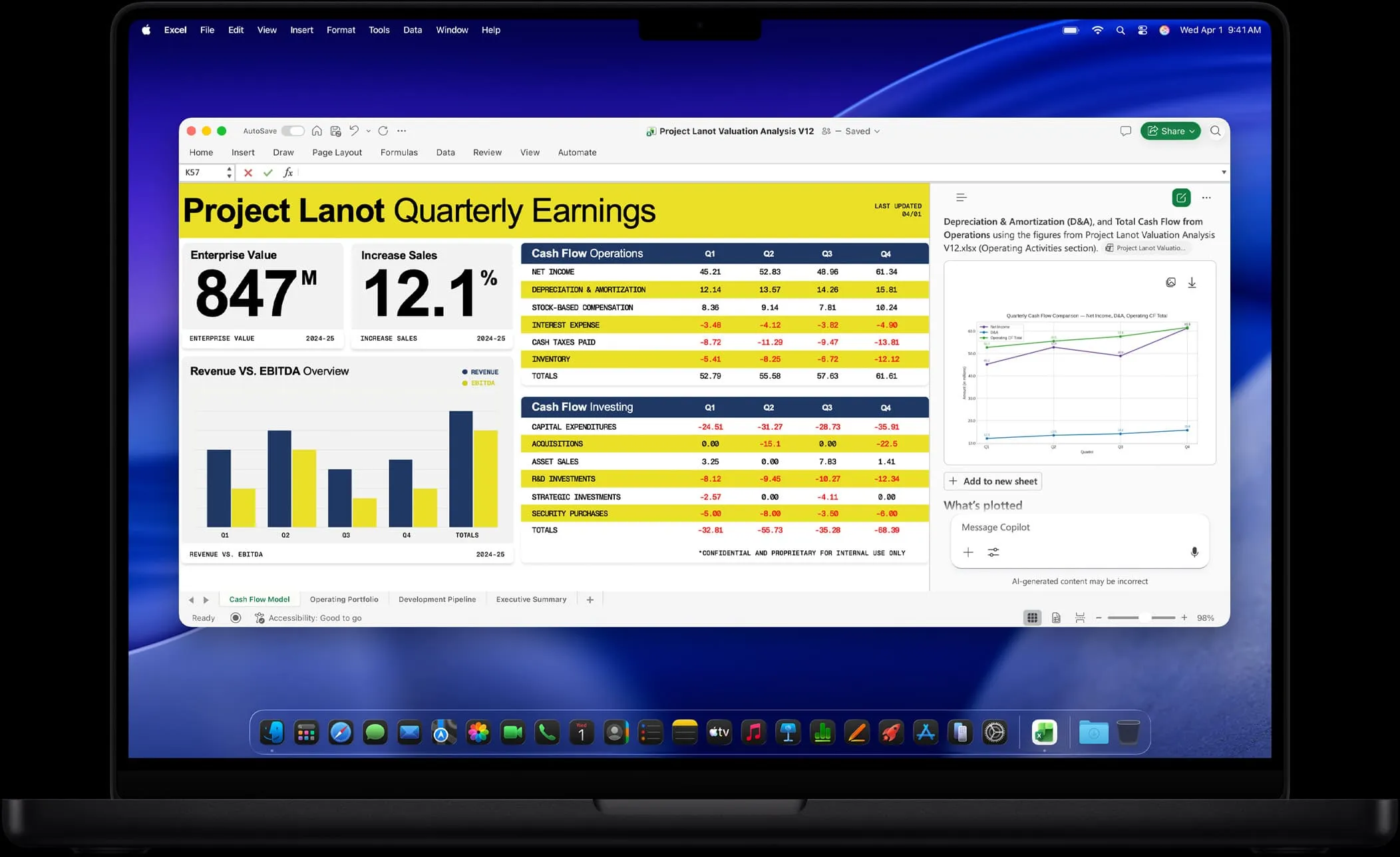The width and height of the screenshot is (1400, 857).
Task: Confirm cell entry with the green checkmark
Action: tap(268, 172)
